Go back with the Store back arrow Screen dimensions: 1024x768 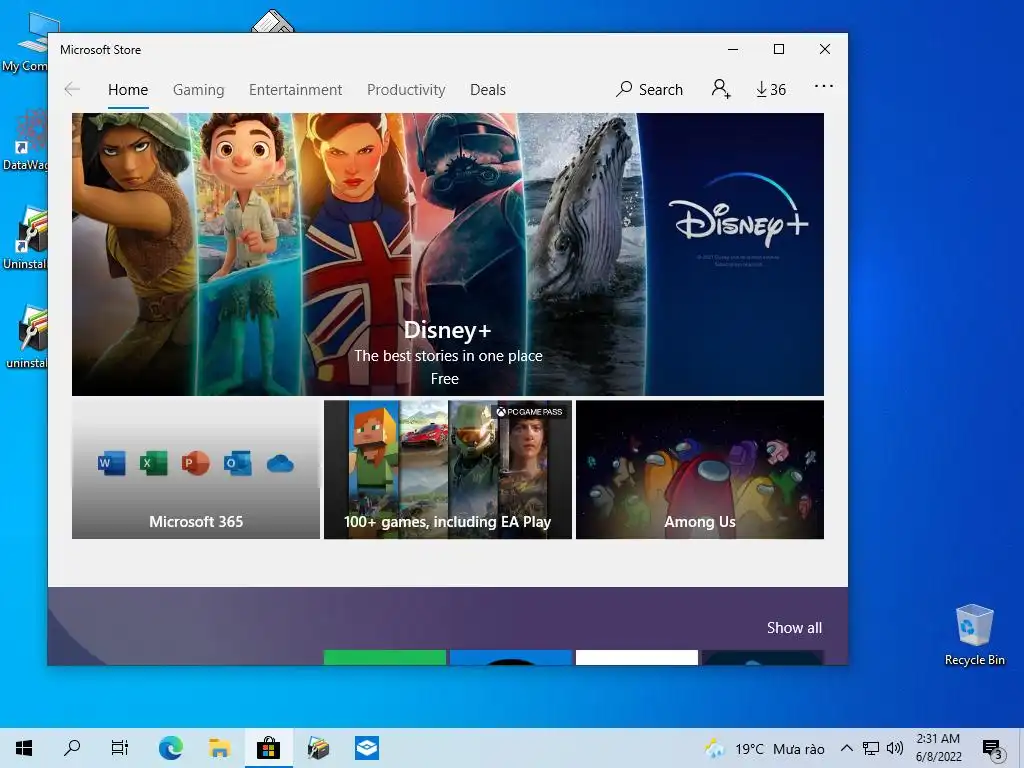[x=72, y=89]
